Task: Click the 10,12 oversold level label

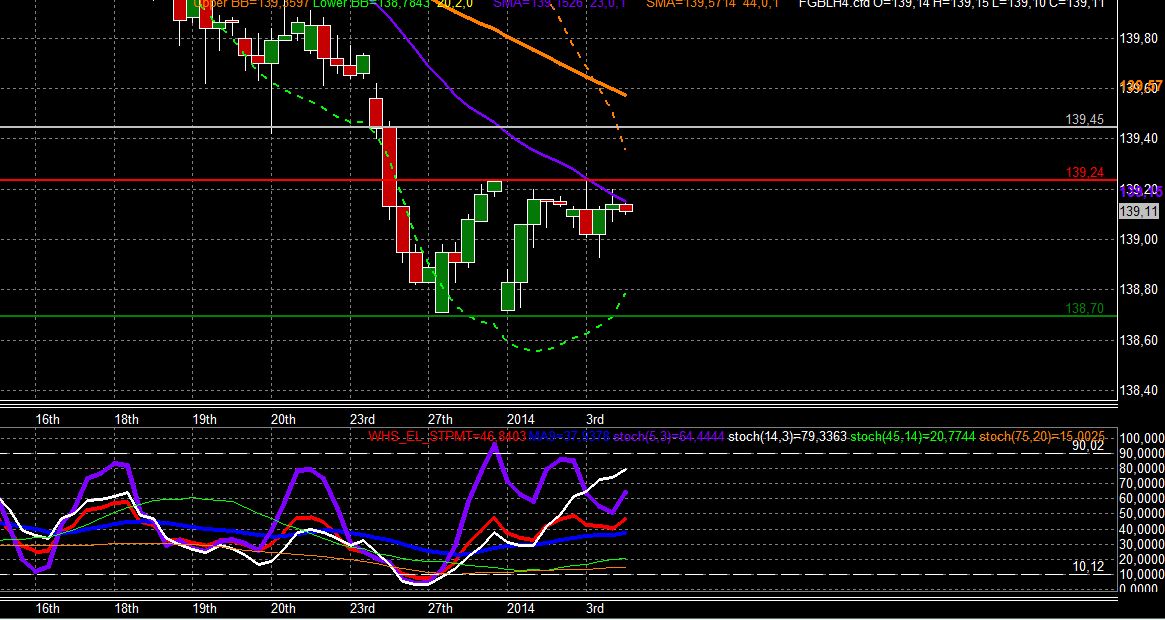Action: pos(1088,567)
